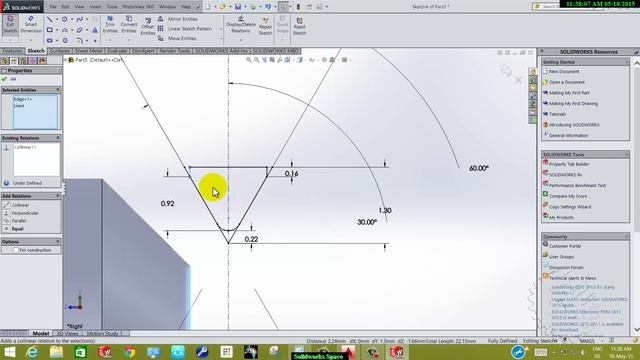Open the Line tool dropdown arrow
The width and height of the screenshot is (640, 360).
[x=57, y=19]
